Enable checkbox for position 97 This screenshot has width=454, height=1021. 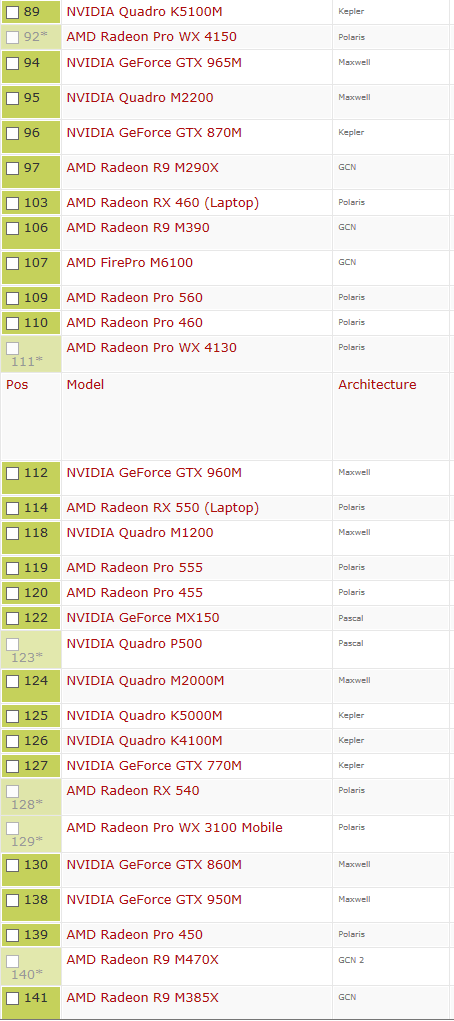point(12,169)
